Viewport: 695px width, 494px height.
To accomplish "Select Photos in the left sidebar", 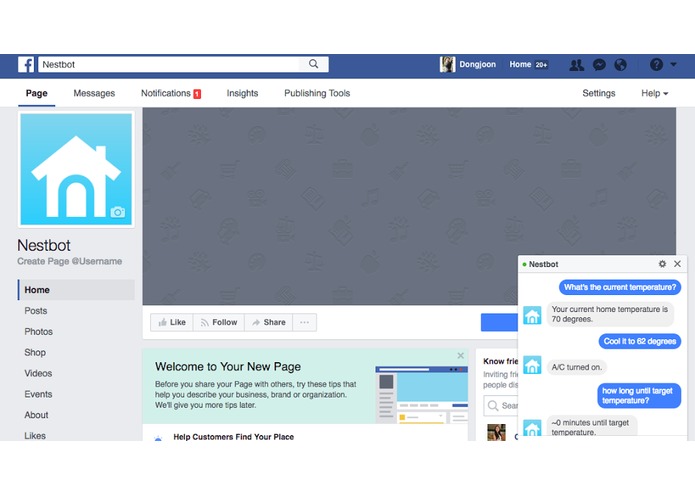I will click(39, 331).
